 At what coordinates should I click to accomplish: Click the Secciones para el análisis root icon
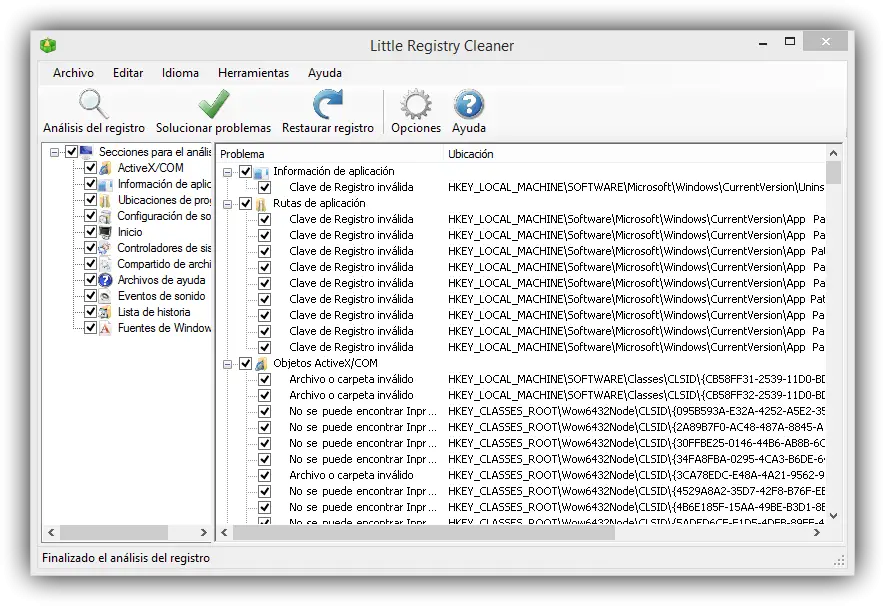pos(86,151)
